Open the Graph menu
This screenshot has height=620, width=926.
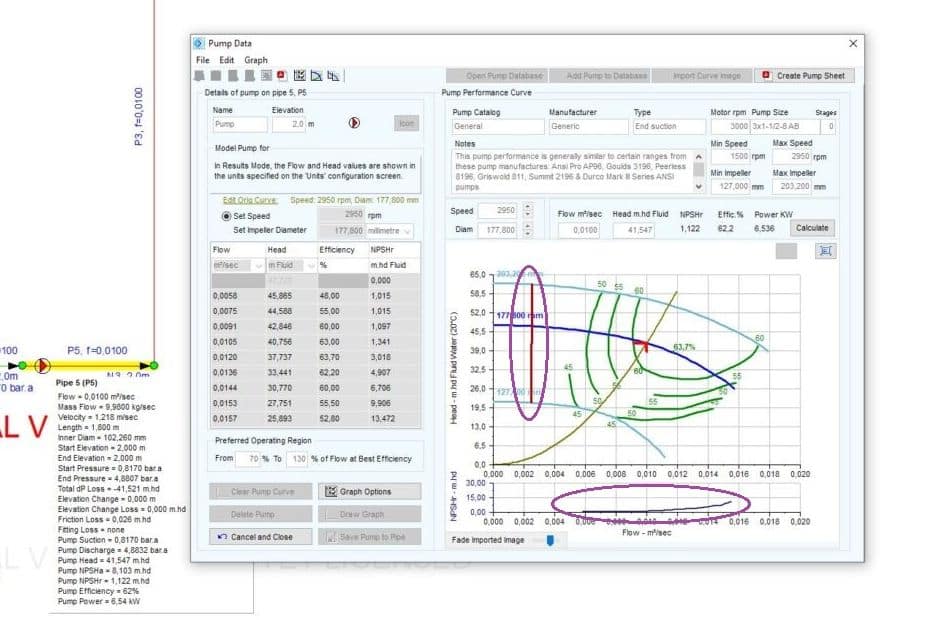point(256,60)
